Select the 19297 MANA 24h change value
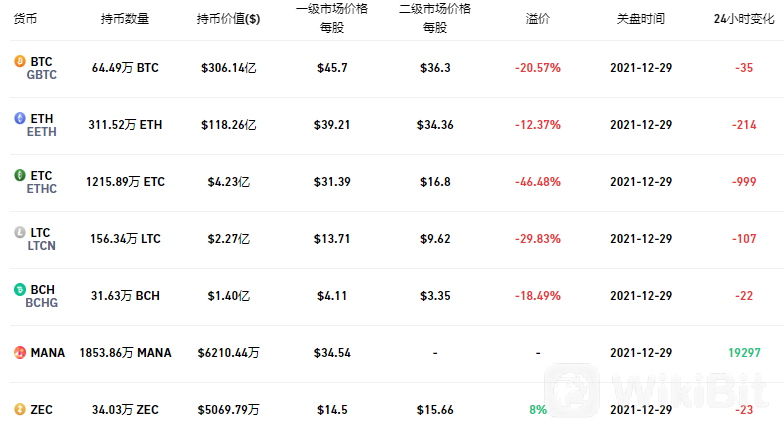 pos(744,352)
